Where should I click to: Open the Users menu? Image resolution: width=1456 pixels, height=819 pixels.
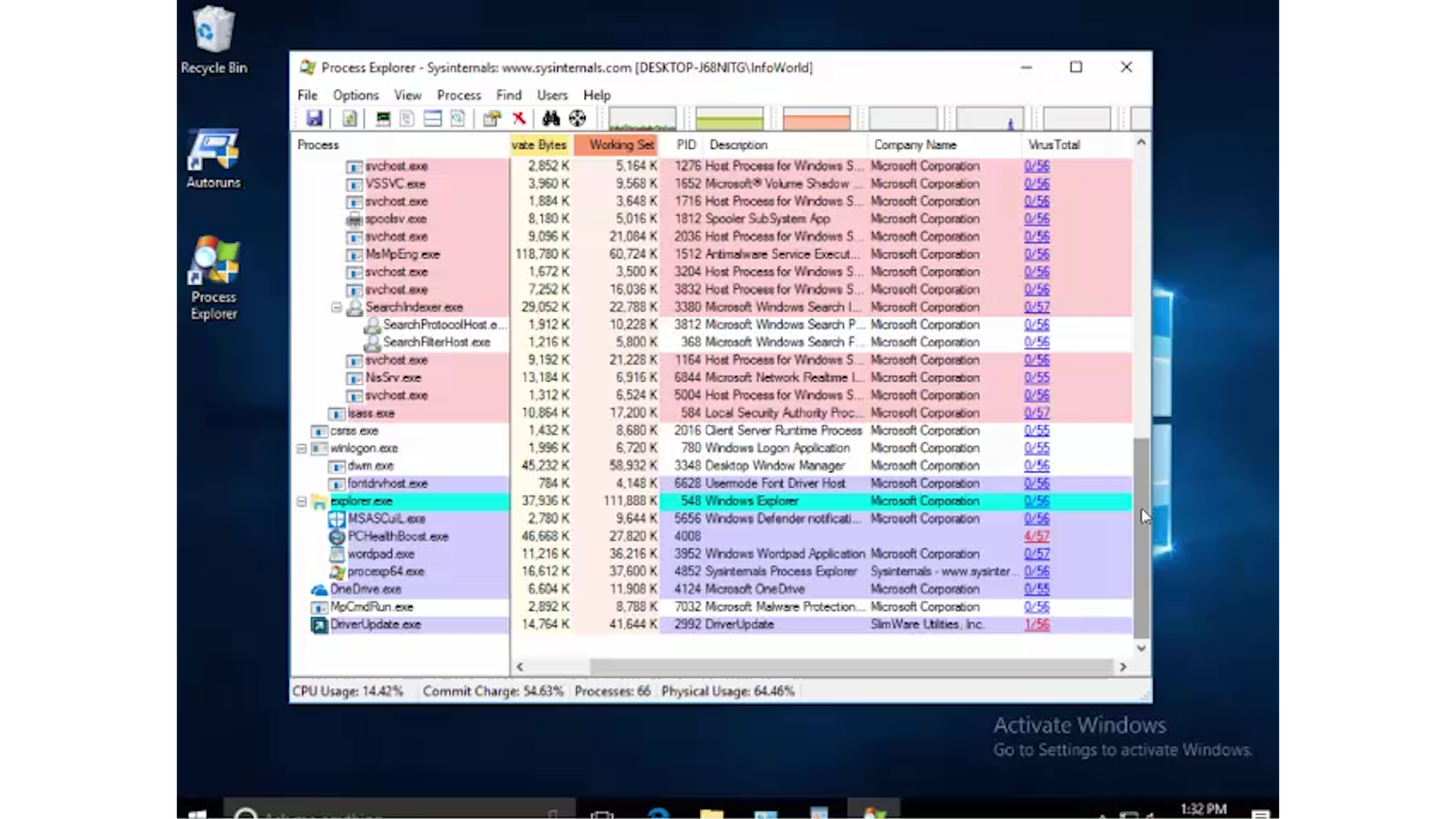coord(552,95)
